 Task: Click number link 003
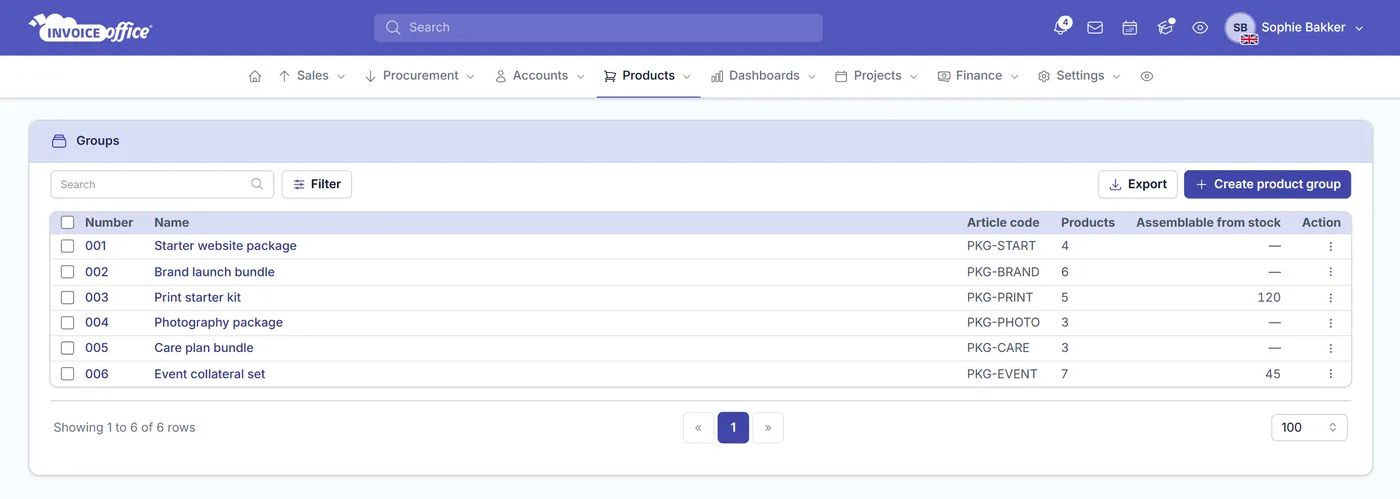97,298
